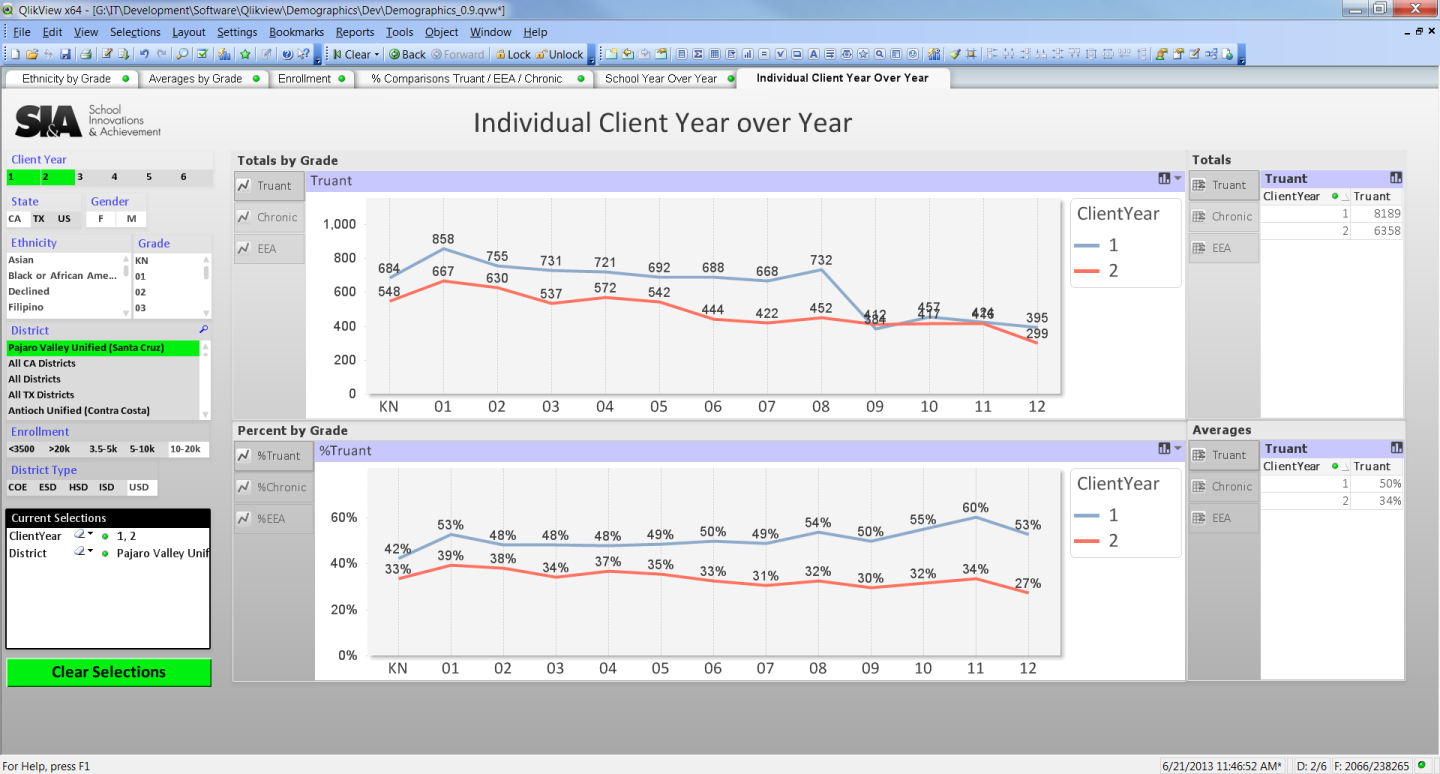Click the green star bookmark icon
The image size is (1440, 774).
pyautogui.click(x=245, y=54)
